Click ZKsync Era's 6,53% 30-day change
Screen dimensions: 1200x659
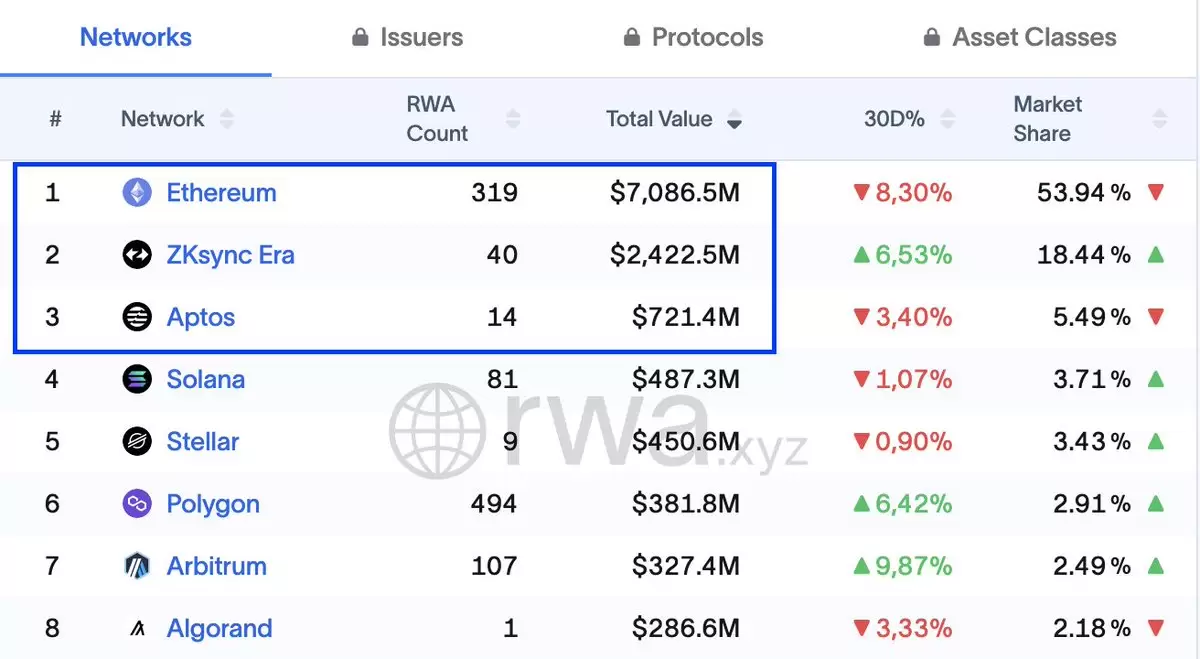pyautogui.click(x=902, y=255)
